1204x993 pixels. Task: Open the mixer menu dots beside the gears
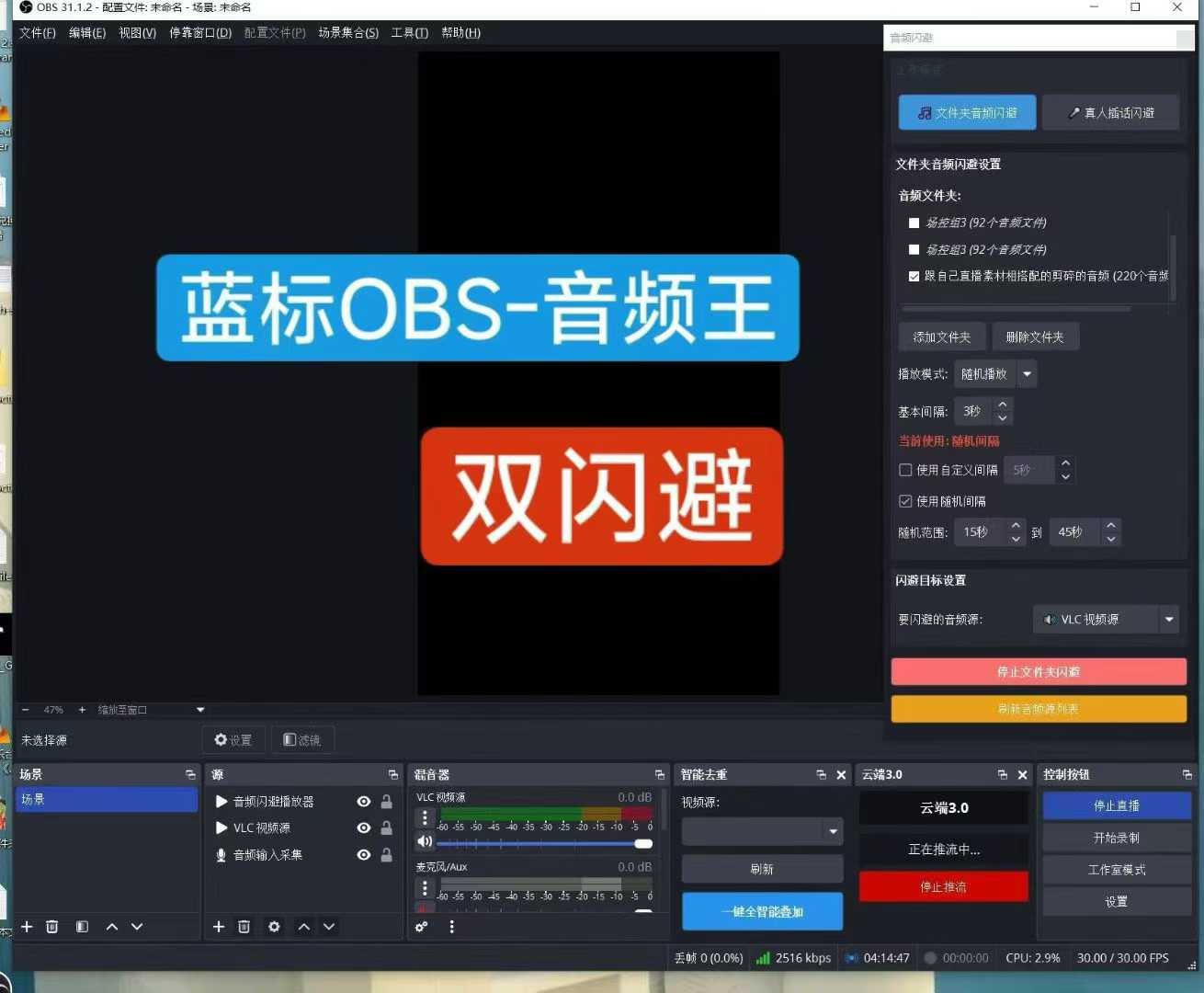pos(451,927)
